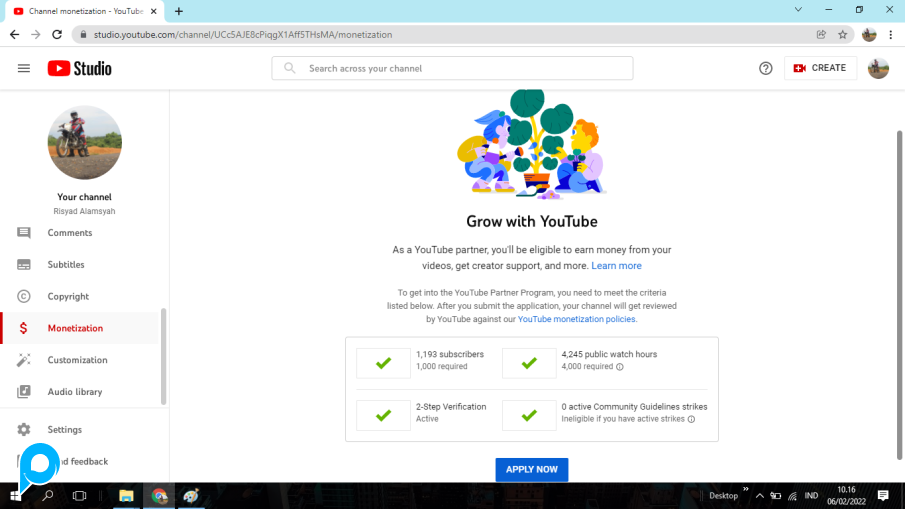Open the hamburger navigation menu
This screenshot has width=905, height=509.
click(24, 68)
